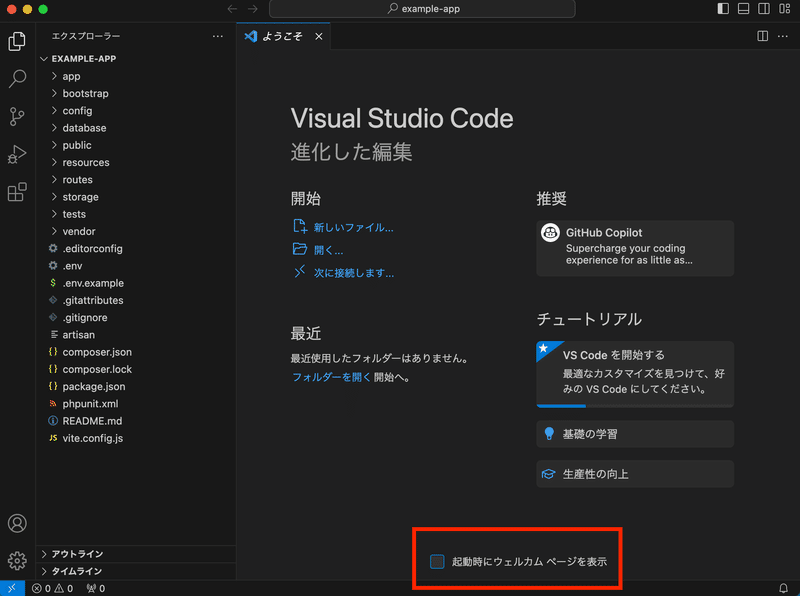Split the editor to the right
Screen dimensions: 800x596
(x=762, y=36)
